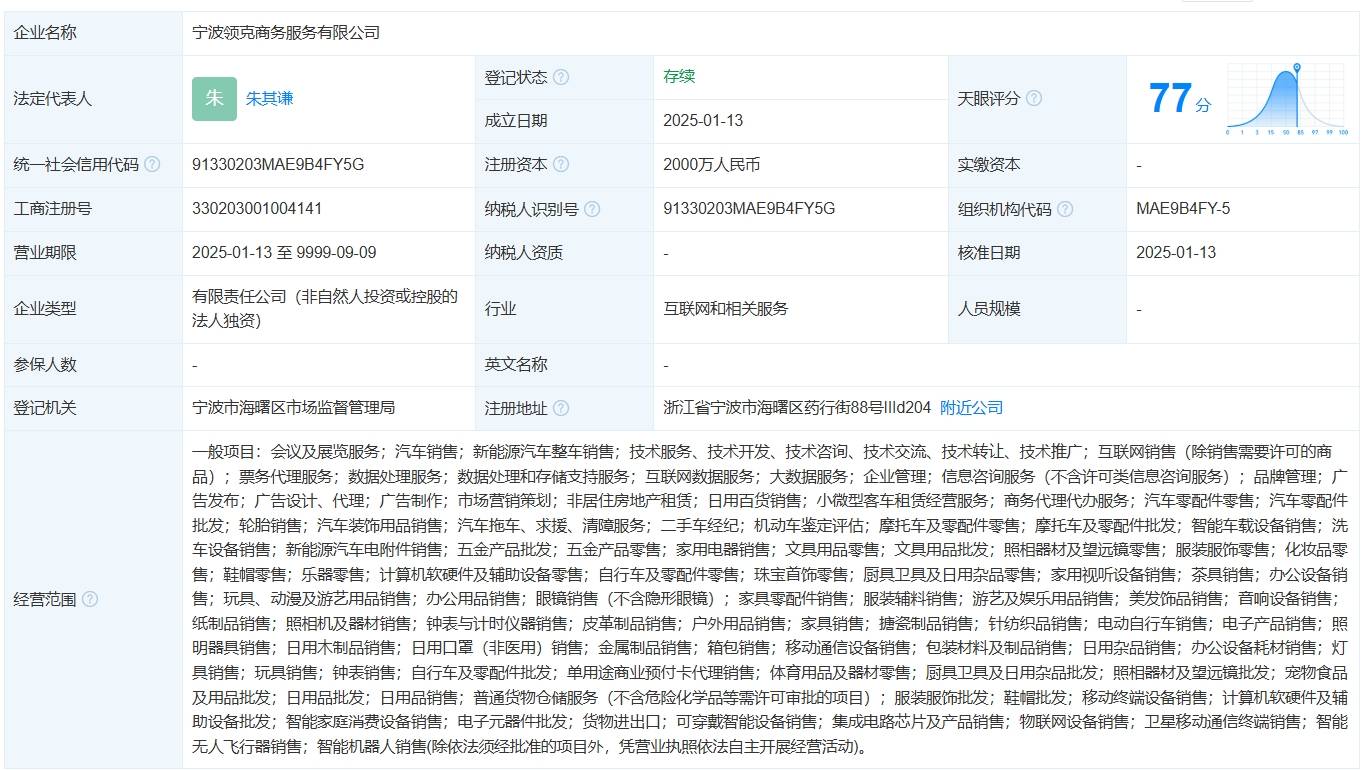1368x770 pixels.
Task: Click 核准日期 value 2025-01-13
Action: point(1176,253)
